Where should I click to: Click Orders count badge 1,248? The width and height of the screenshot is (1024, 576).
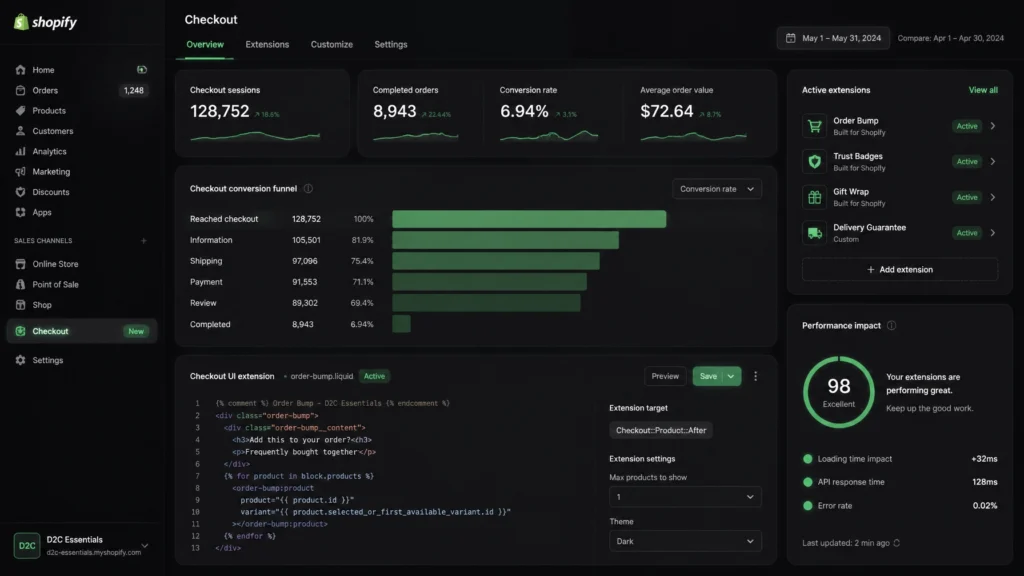133,90
